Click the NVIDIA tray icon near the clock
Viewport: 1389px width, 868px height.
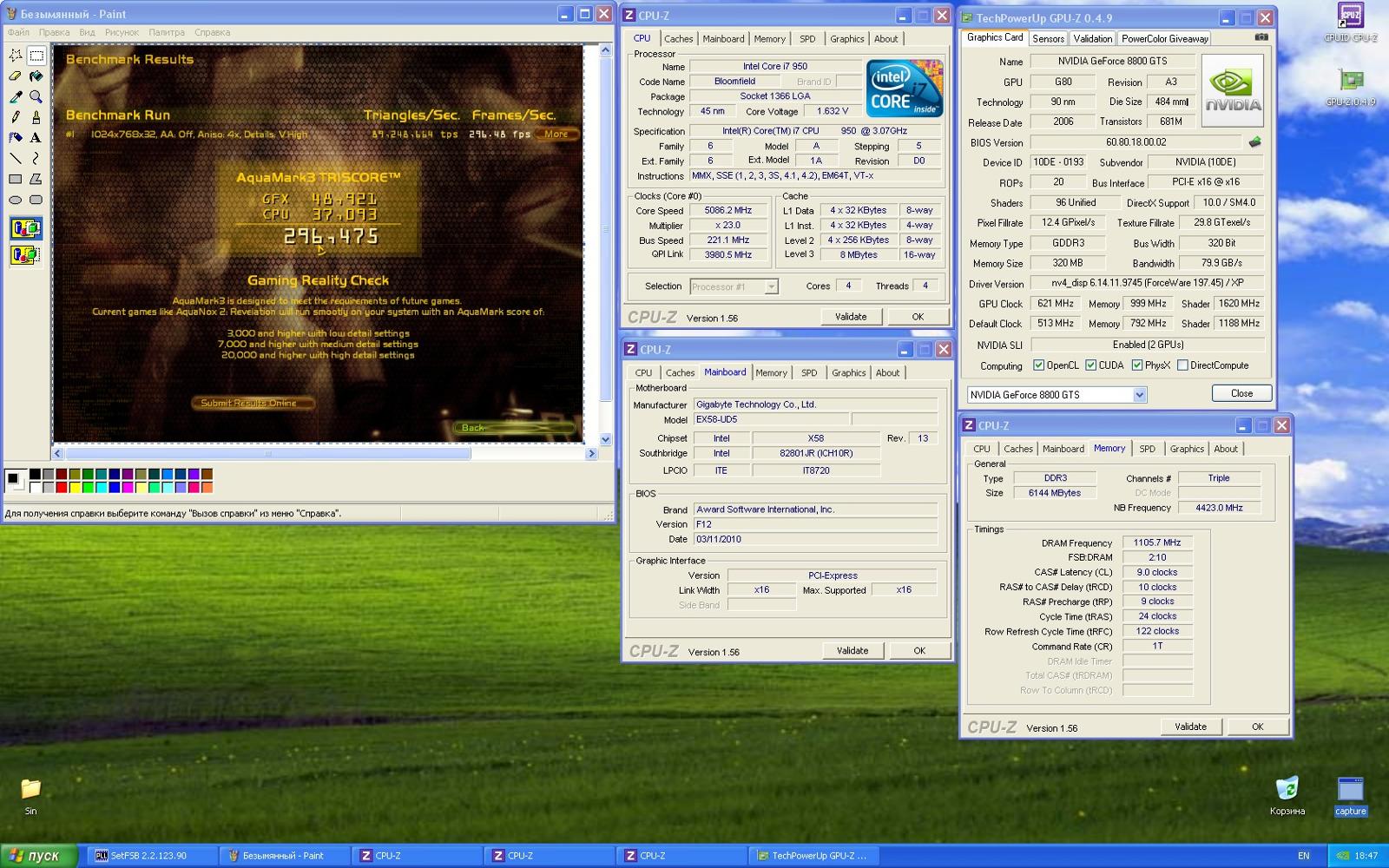tap(1342, 856)
